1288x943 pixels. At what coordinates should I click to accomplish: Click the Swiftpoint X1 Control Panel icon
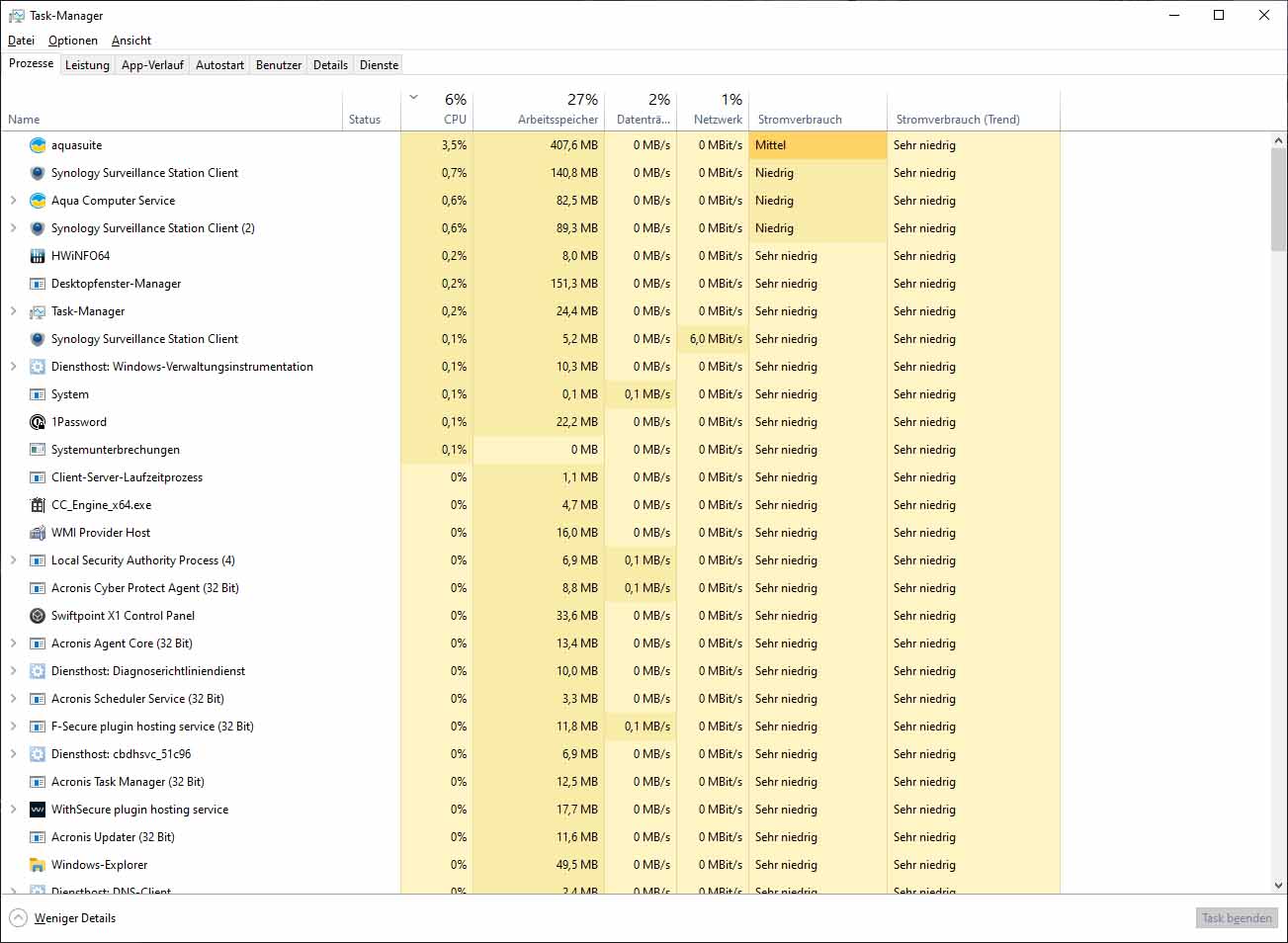[38, 616]
